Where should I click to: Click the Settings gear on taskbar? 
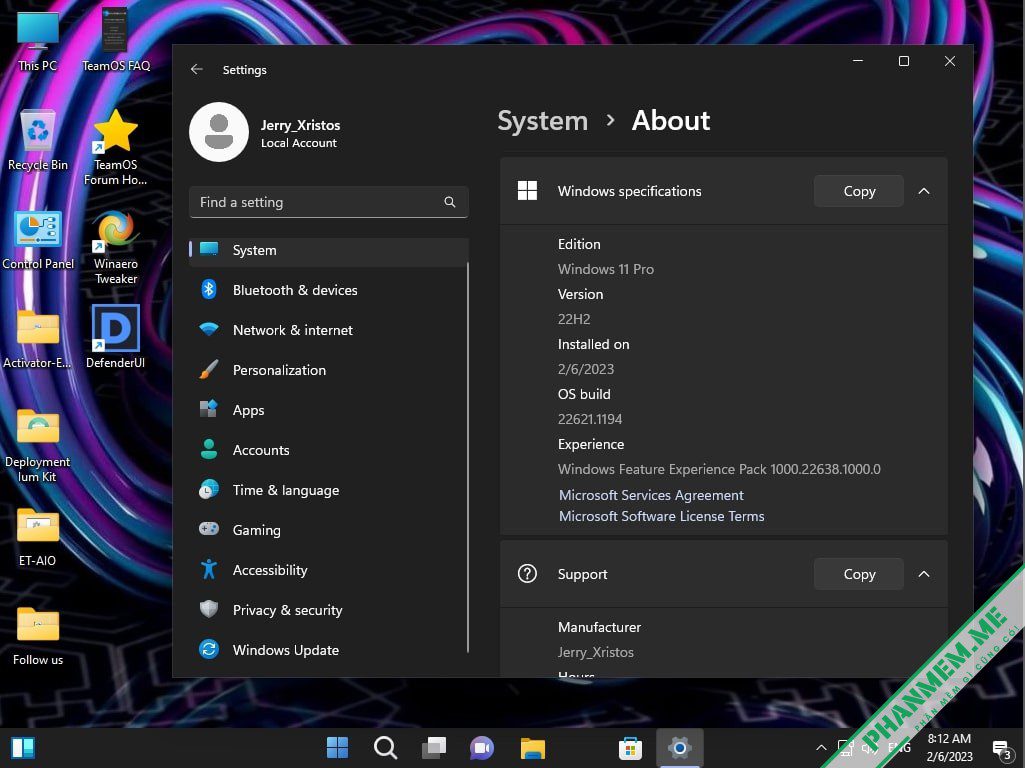(x=680, y=748)
